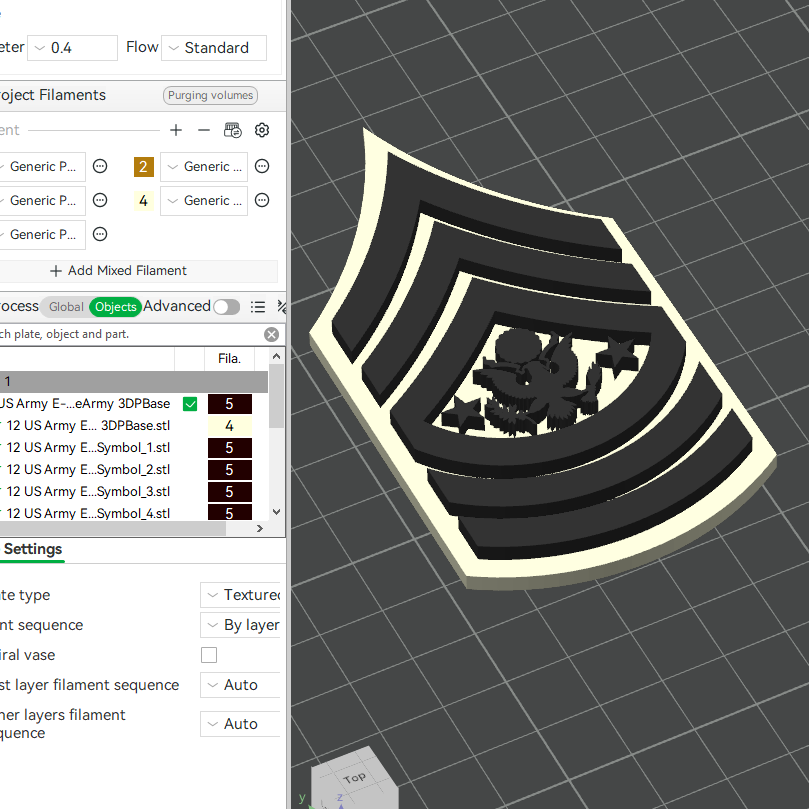Click Add Mixed Filament button

tap(119, 271)
